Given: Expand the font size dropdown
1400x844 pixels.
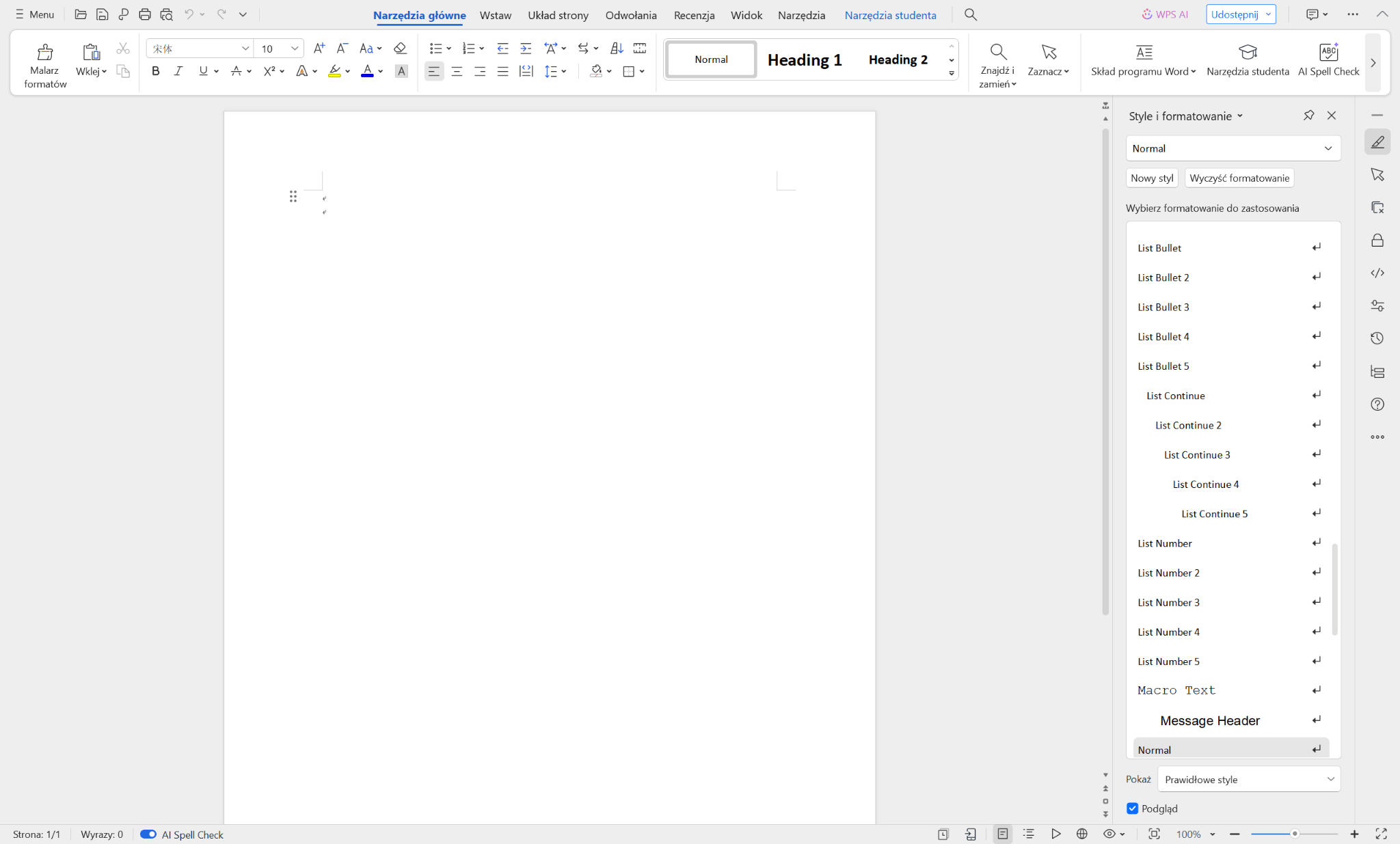Looking at the screenshot, I should (x=295, y=49).
